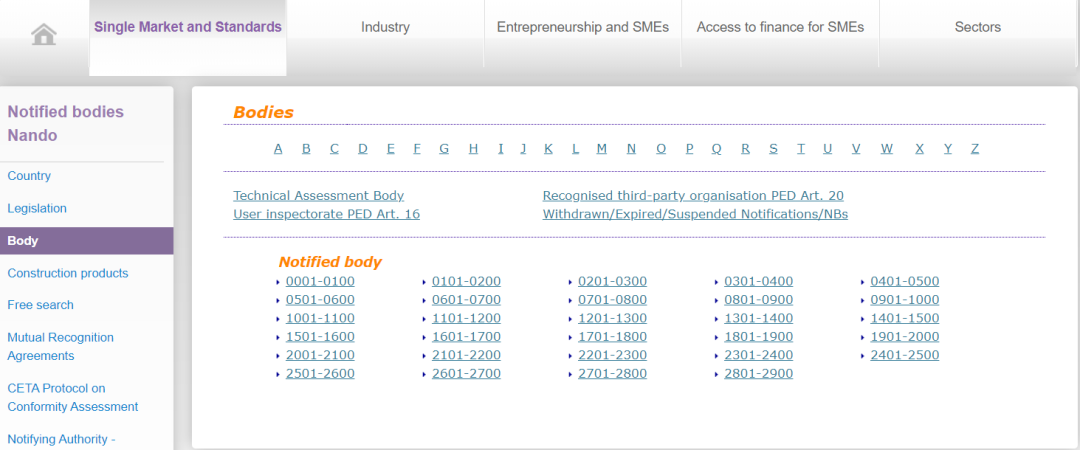This screenshot has height=450, width=1080.
Task: Select Access to finance for SMEs
Action: coord(780,27)
